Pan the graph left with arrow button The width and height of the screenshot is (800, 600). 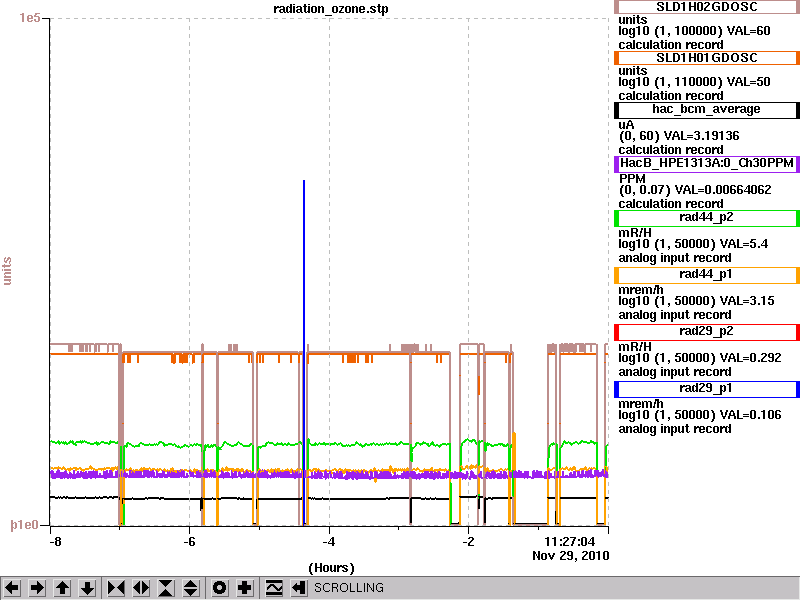click(x=12, y=588)
